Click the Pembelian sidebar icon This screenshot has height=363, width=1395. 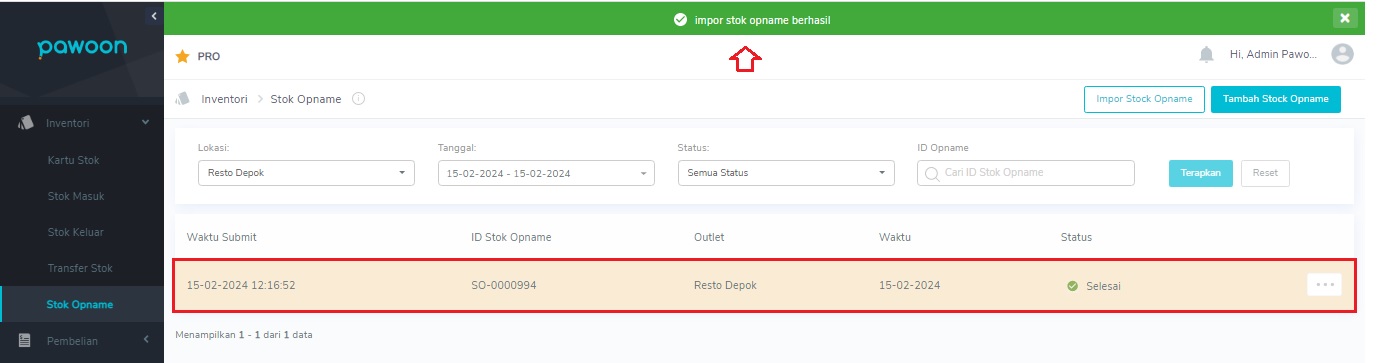tap(25, 341)
